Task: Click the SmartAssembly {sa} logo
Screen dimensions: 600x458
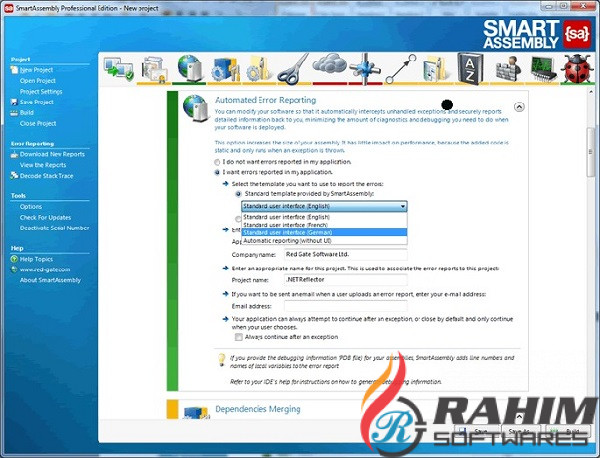Action: 576,34
